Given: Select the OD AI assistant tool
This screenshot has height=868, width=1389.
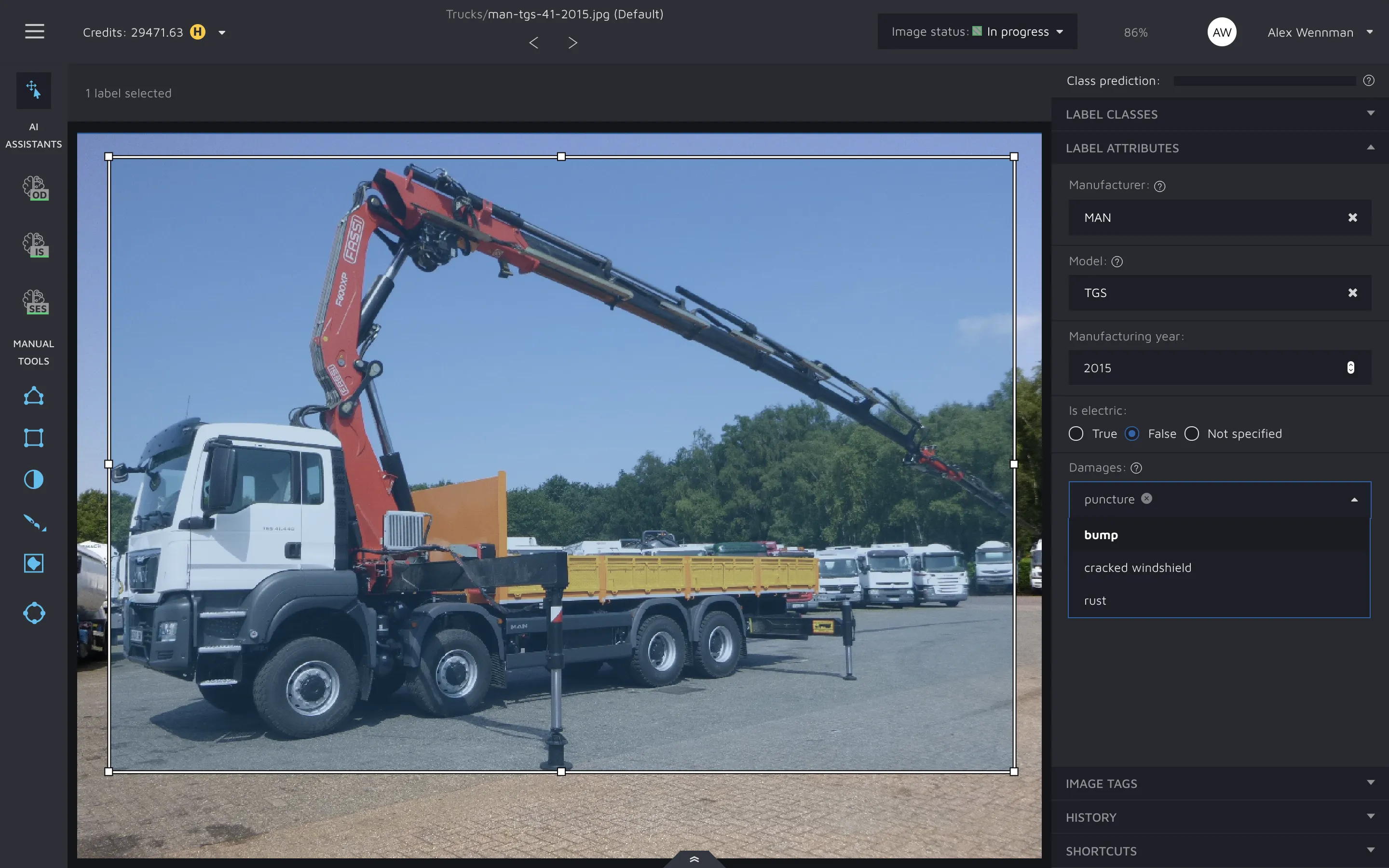Looking at the screenshot, I should [x=35, y=188].
